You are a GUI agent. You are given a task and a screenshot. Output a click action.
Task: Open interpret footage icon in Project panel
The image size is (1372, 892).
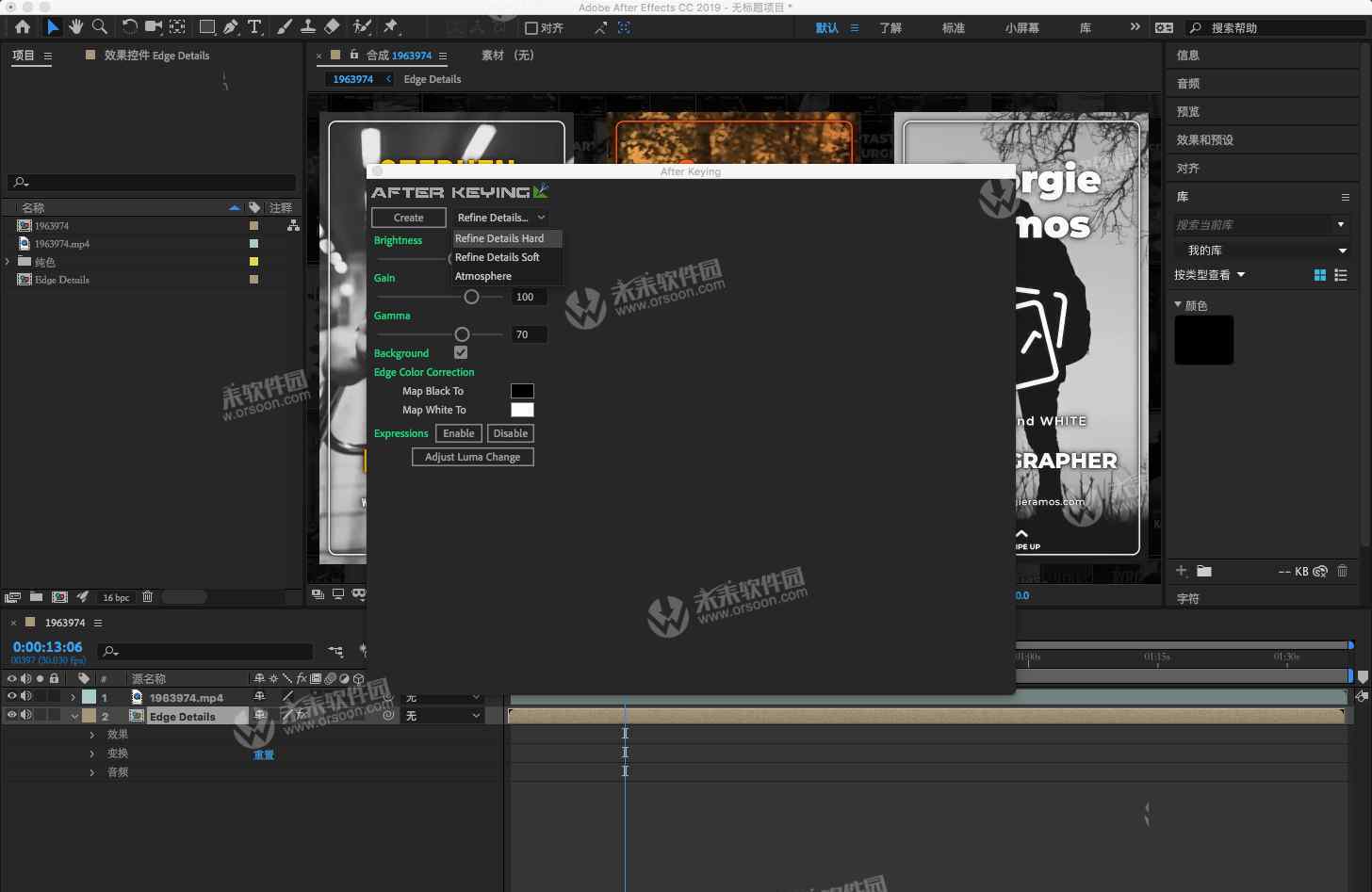click(x=12, y=596)
